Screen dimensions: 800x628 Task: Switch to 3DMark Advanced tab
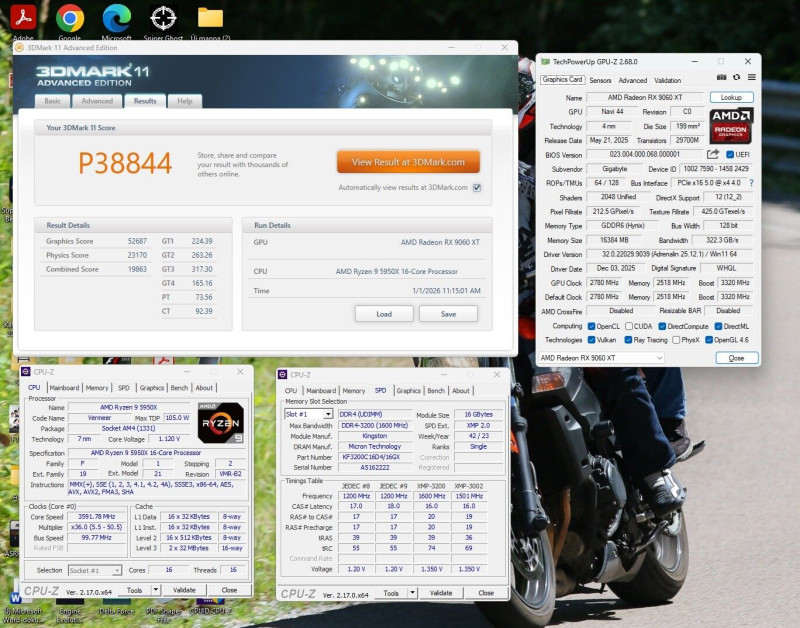pyautogui.click(x=97, y=101)
